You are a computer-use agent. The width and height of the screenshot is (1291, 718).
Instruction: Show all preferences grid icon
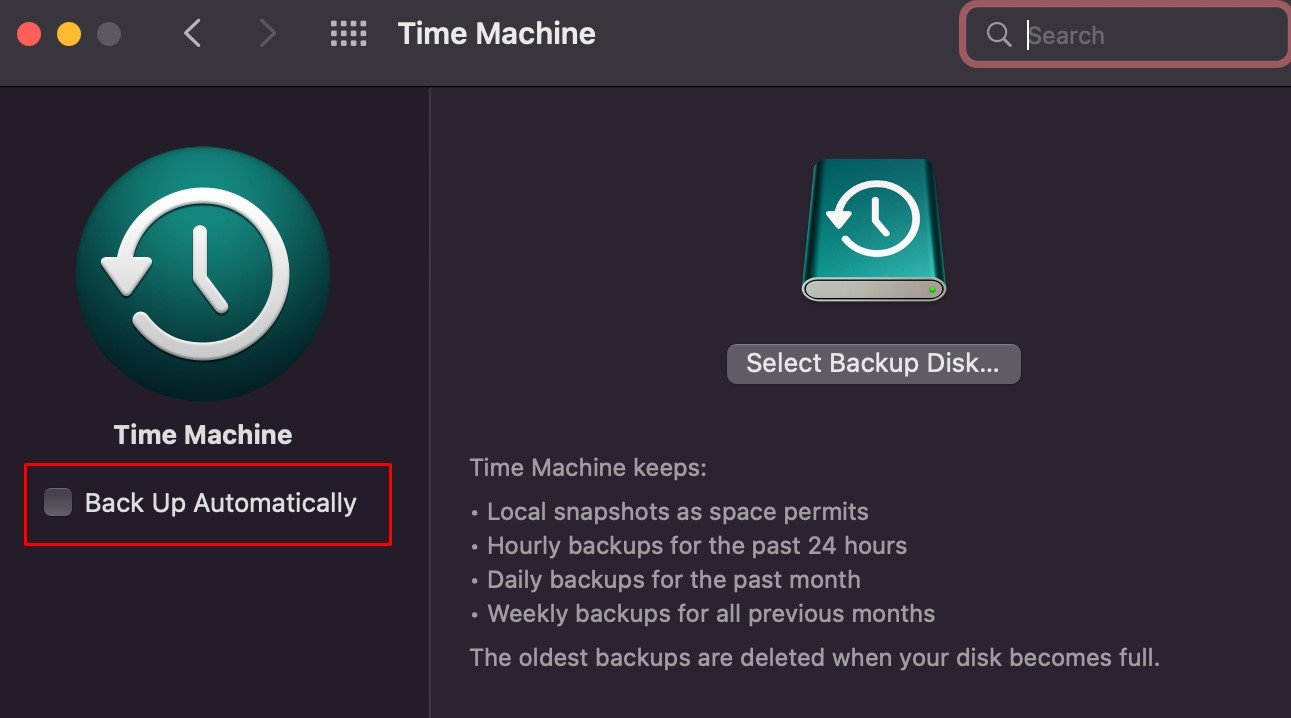click(348, 34)
